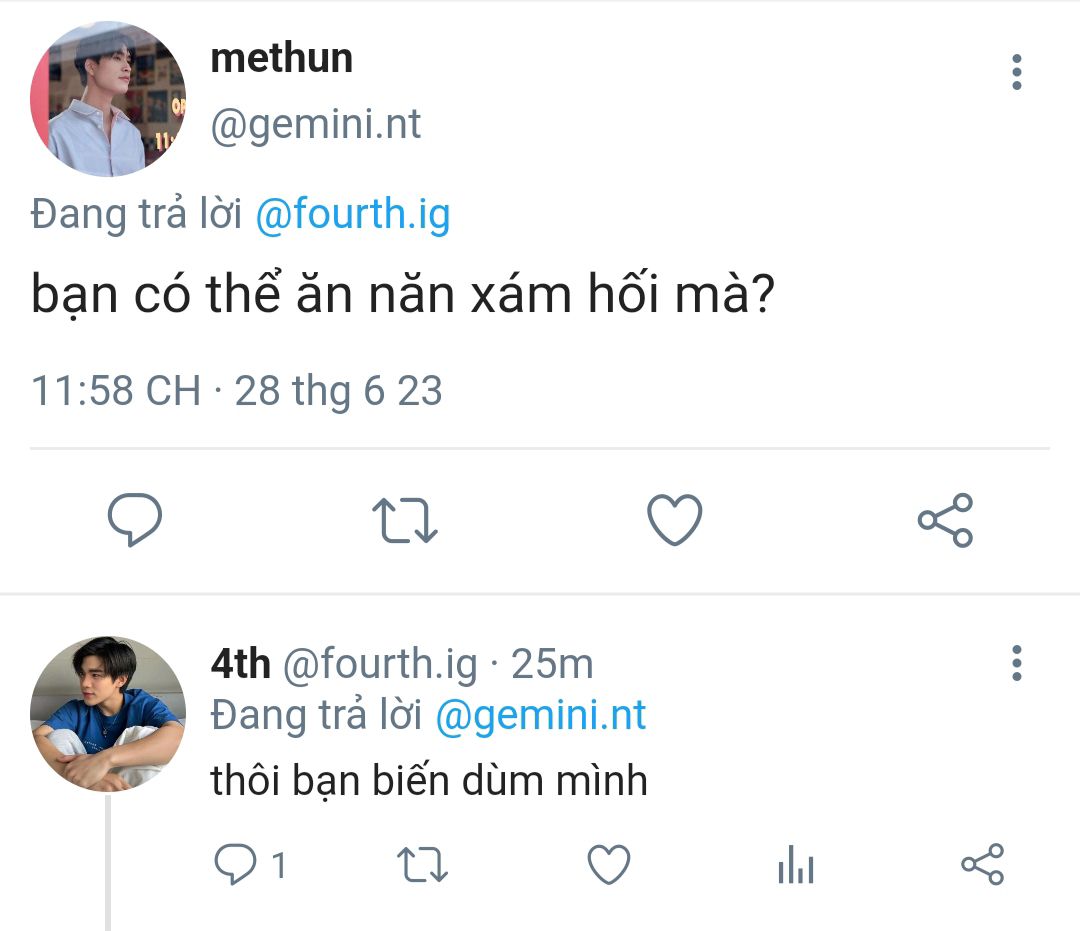Retweet 4th's reply tweet
This screenshot has width=1080, height=931.
422,865
